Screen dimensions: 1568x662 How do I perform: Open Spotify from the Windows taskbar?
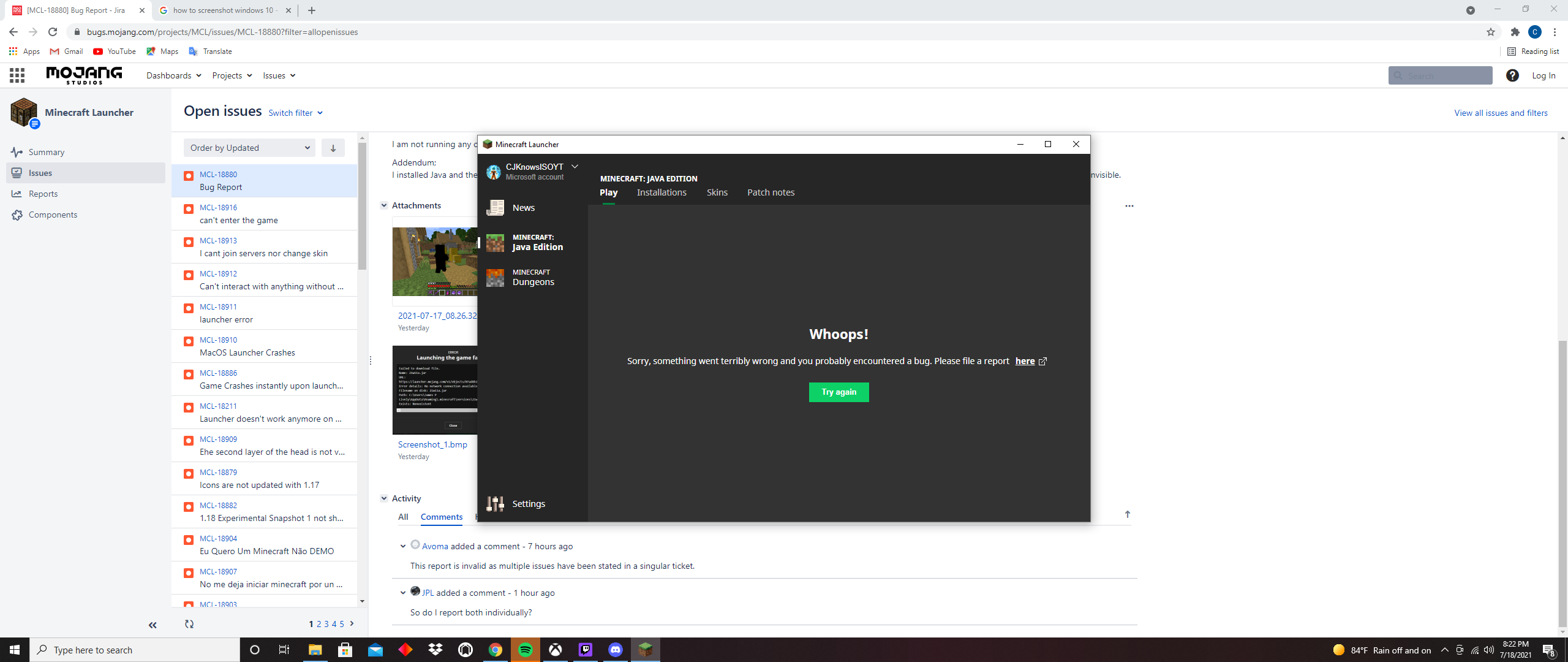526,650
